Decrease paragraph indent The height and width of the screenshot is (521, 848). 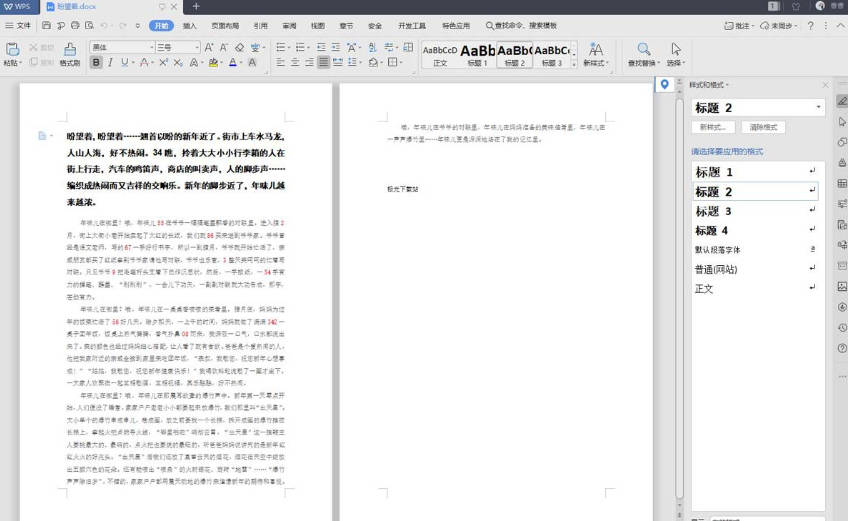pos(321,48)
